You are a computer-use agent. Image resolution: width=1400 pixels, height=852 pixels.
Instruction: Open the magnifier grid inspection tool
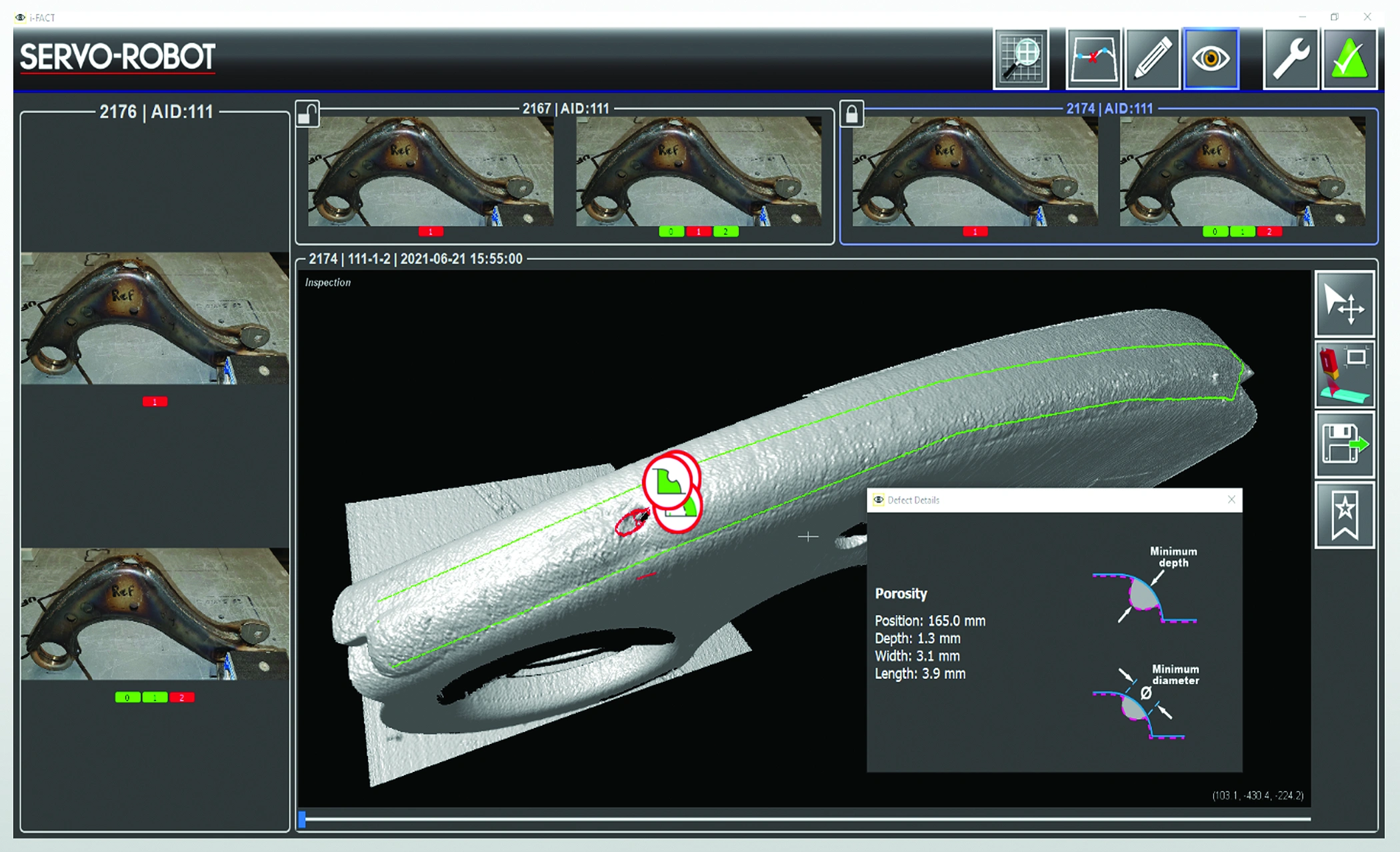[x=1021, y=59]
